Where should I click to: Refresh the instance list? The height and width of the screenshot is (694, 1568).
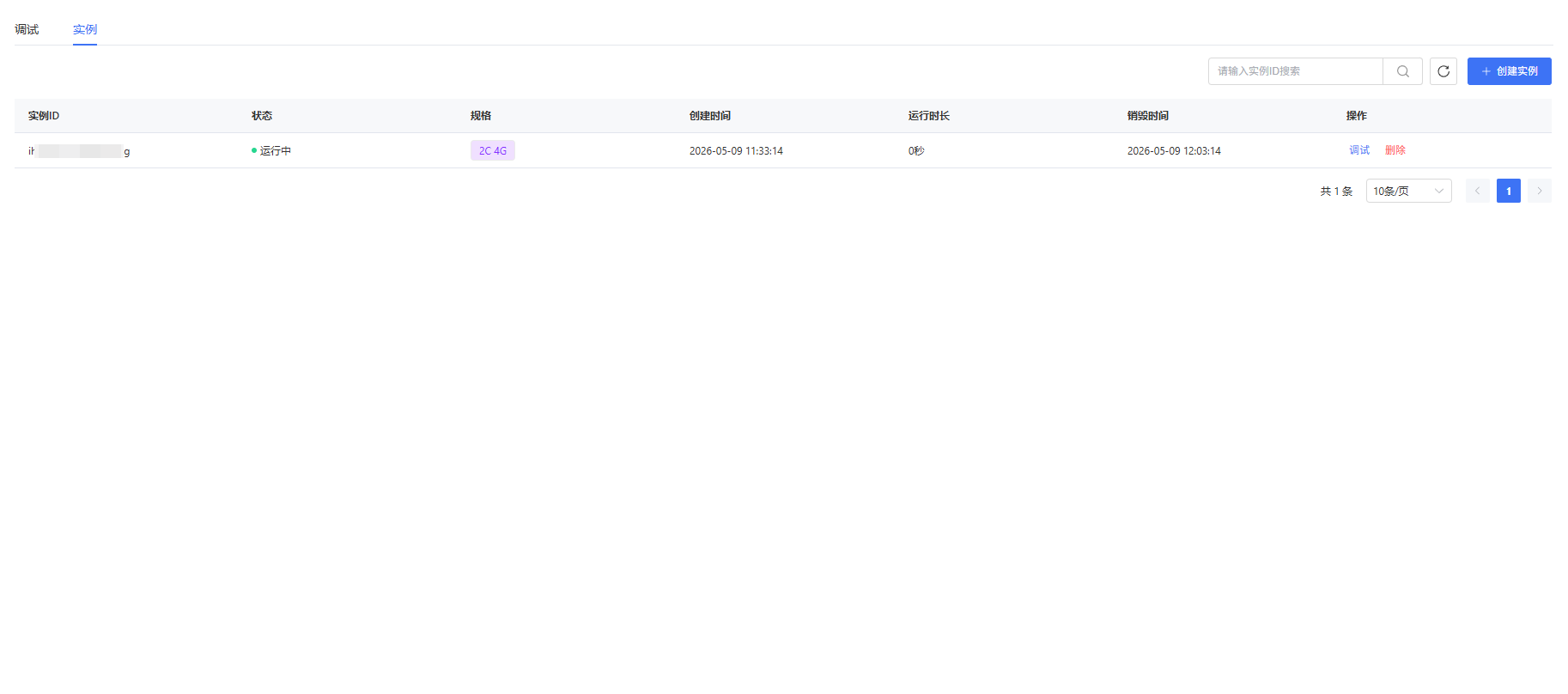coord(1443,71)
